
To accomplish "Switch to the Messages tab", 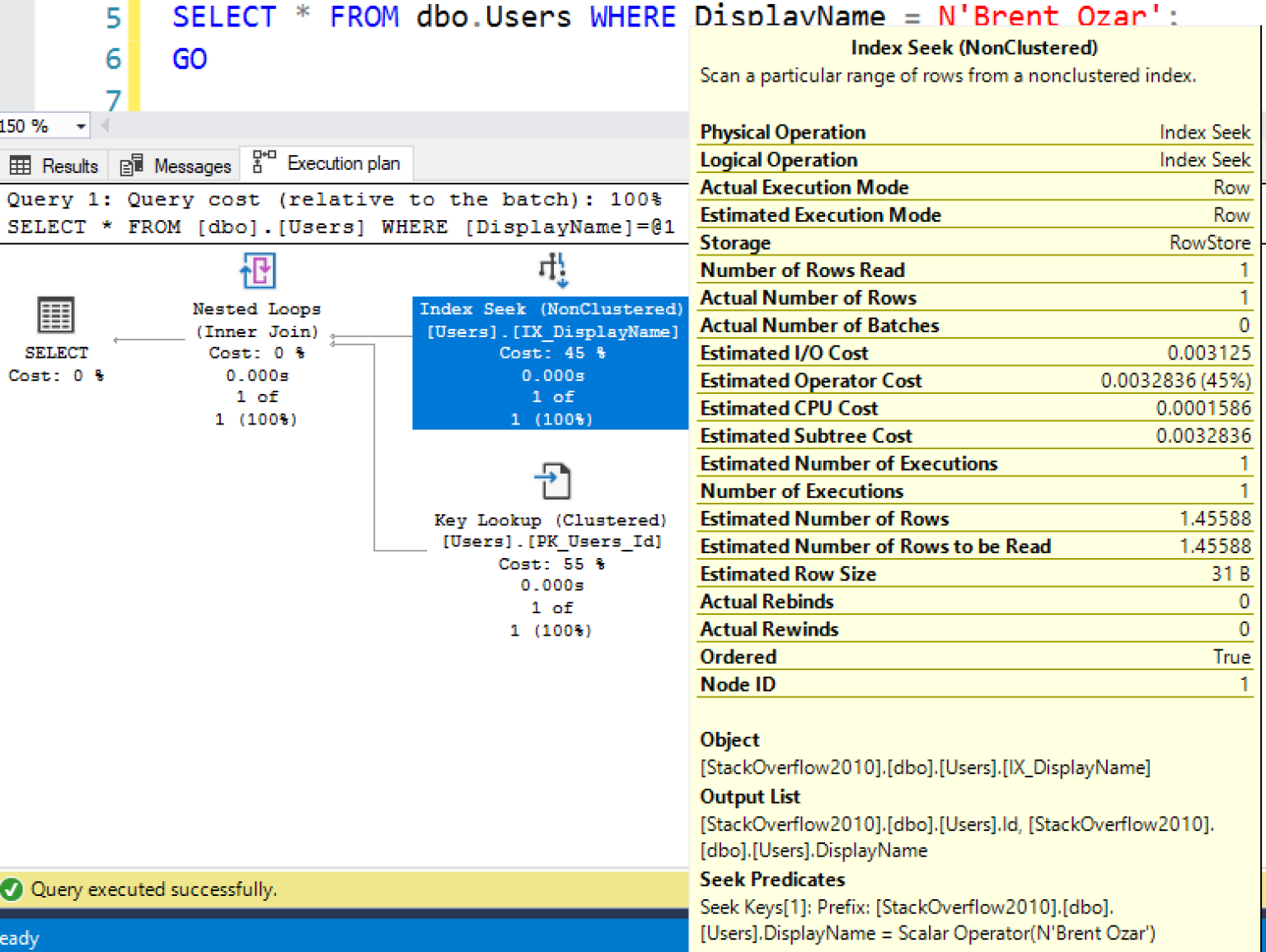I will [191, 165].
